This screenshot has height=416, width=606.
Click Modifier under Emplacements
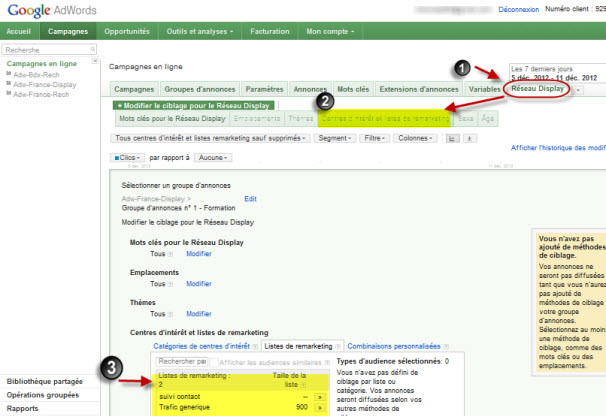199,284
